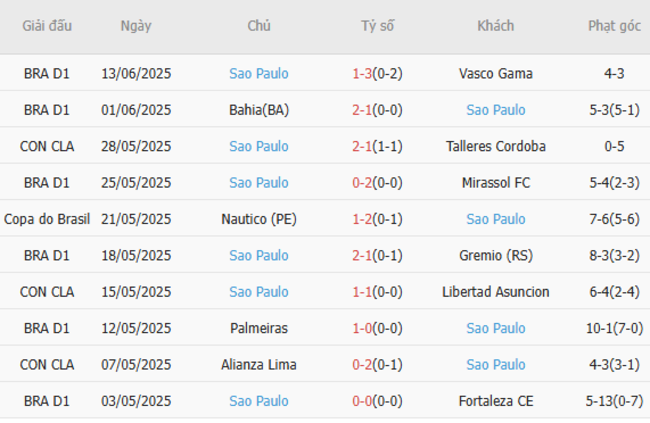Click Talleres Cordoba away team
The height and width of the screenshot is (423, 650).
pos(495,146)
